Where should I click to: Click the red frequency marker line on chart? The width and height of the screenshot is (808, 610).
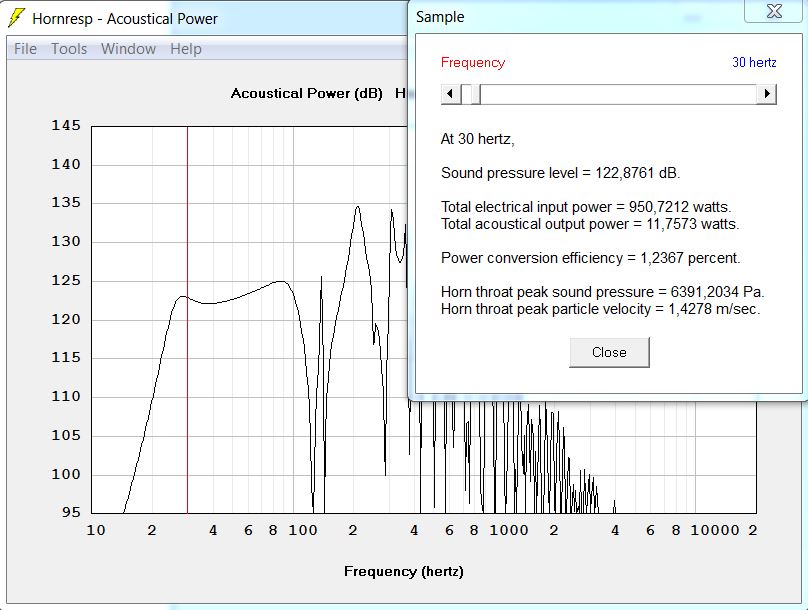[188, 319]
